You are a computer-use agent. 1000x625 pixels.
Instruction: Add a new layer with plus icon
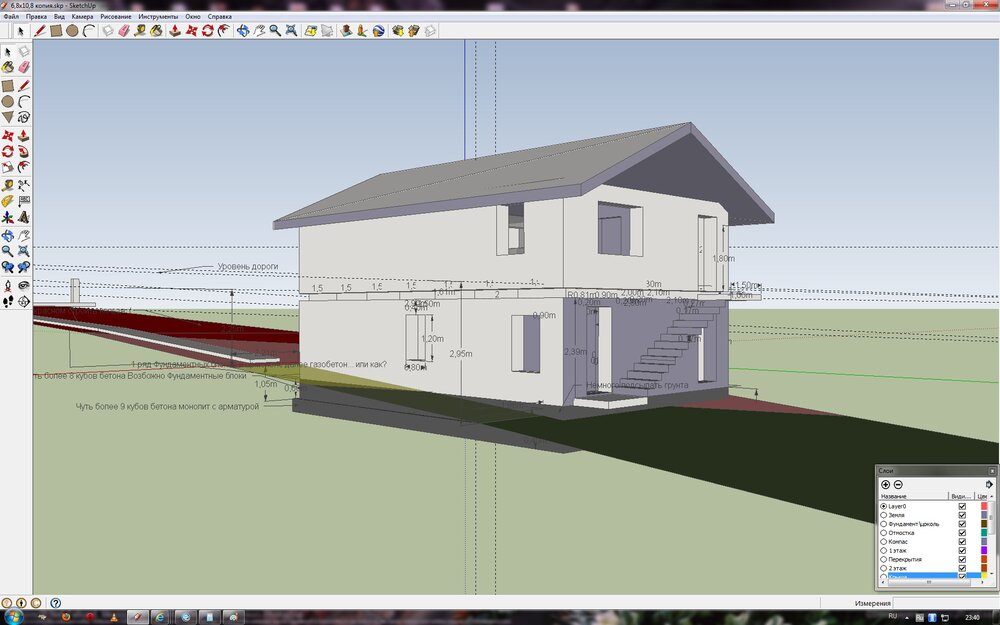coord(885,484)
